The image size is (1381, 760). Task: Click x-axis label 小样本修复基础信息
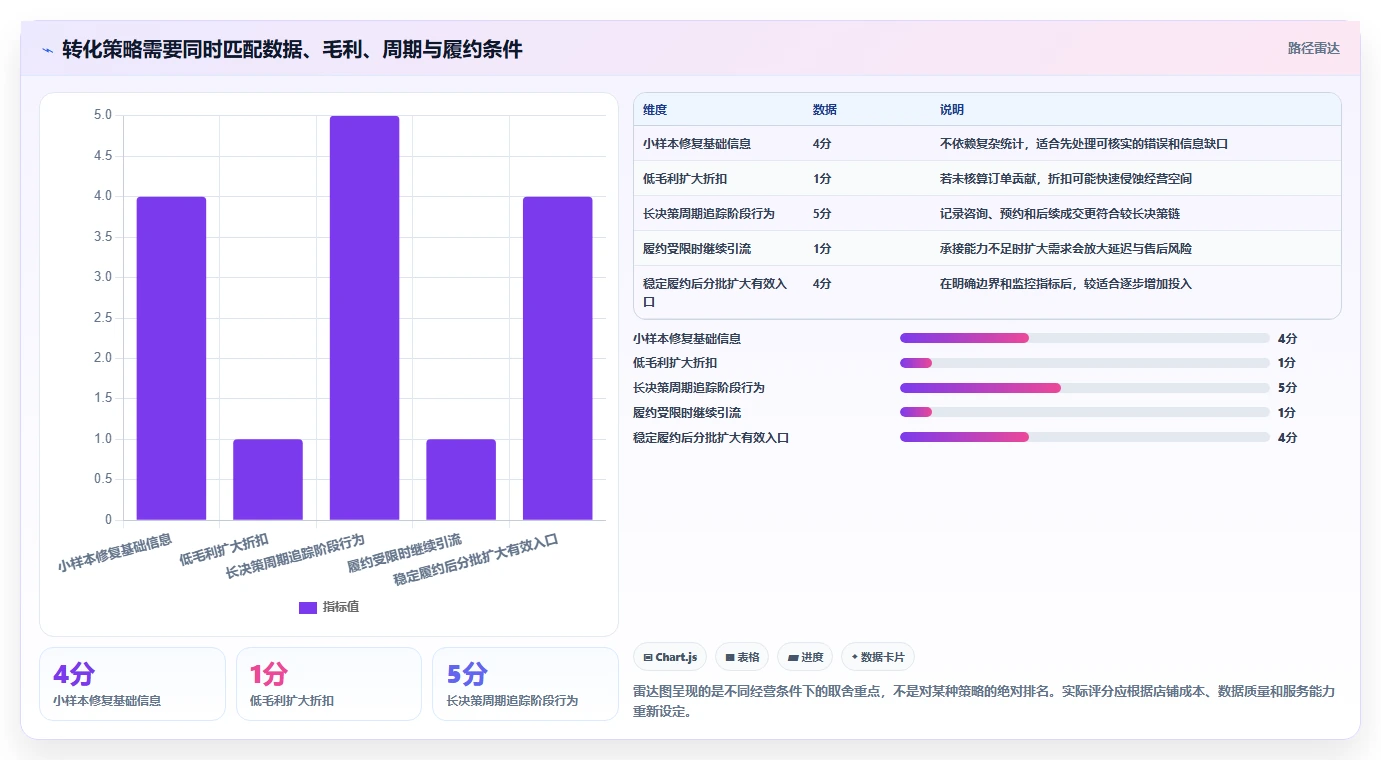tap(115, 552)
